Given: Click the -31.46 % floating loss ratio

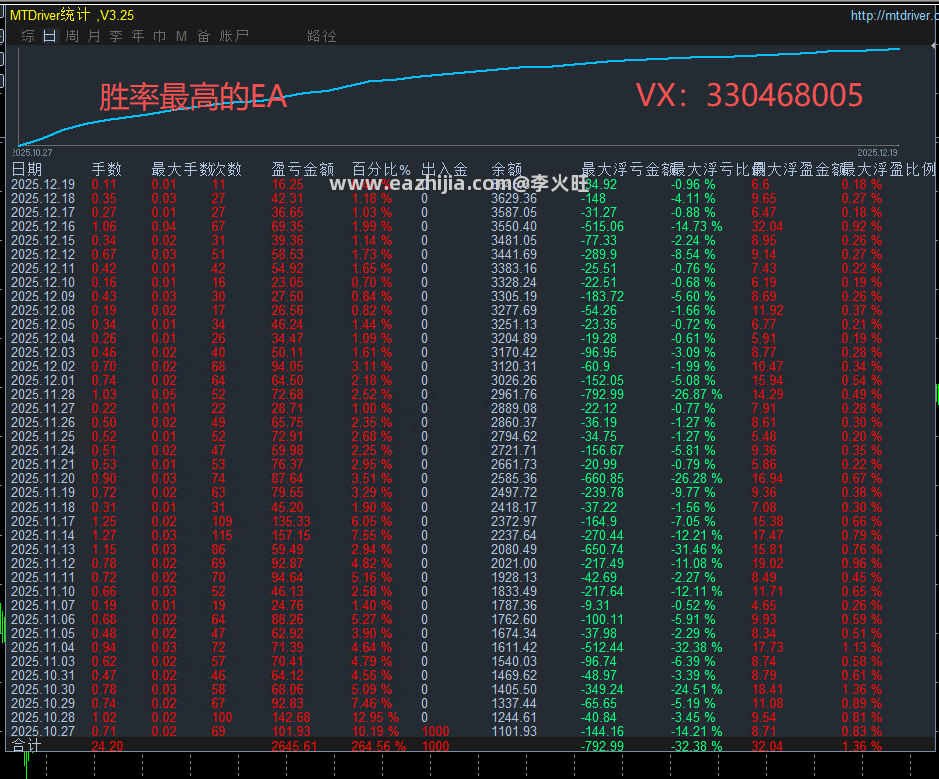Looking at the screenshot, I should tap(696, 550).
